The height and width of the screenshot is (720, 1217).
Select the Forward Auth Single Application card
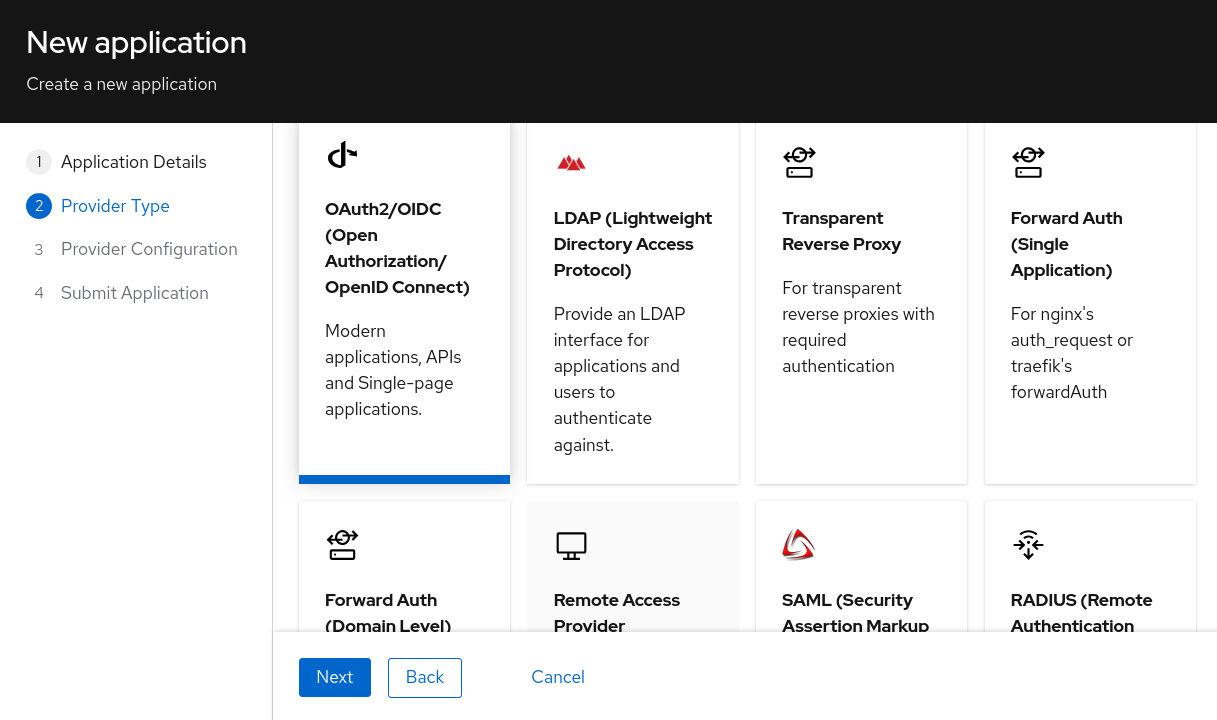[1090, 300]
